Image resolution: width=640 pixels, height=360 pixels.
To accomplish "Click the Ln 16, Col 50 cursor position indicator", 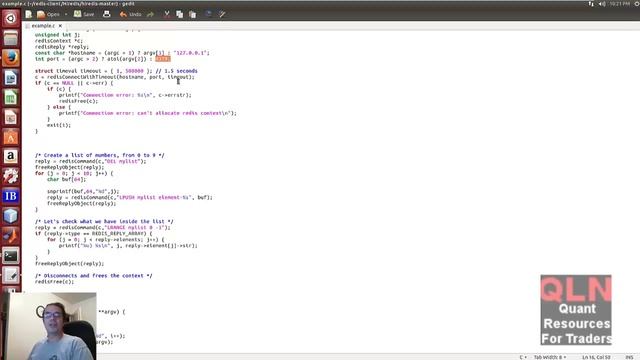I will coord(596,357).
